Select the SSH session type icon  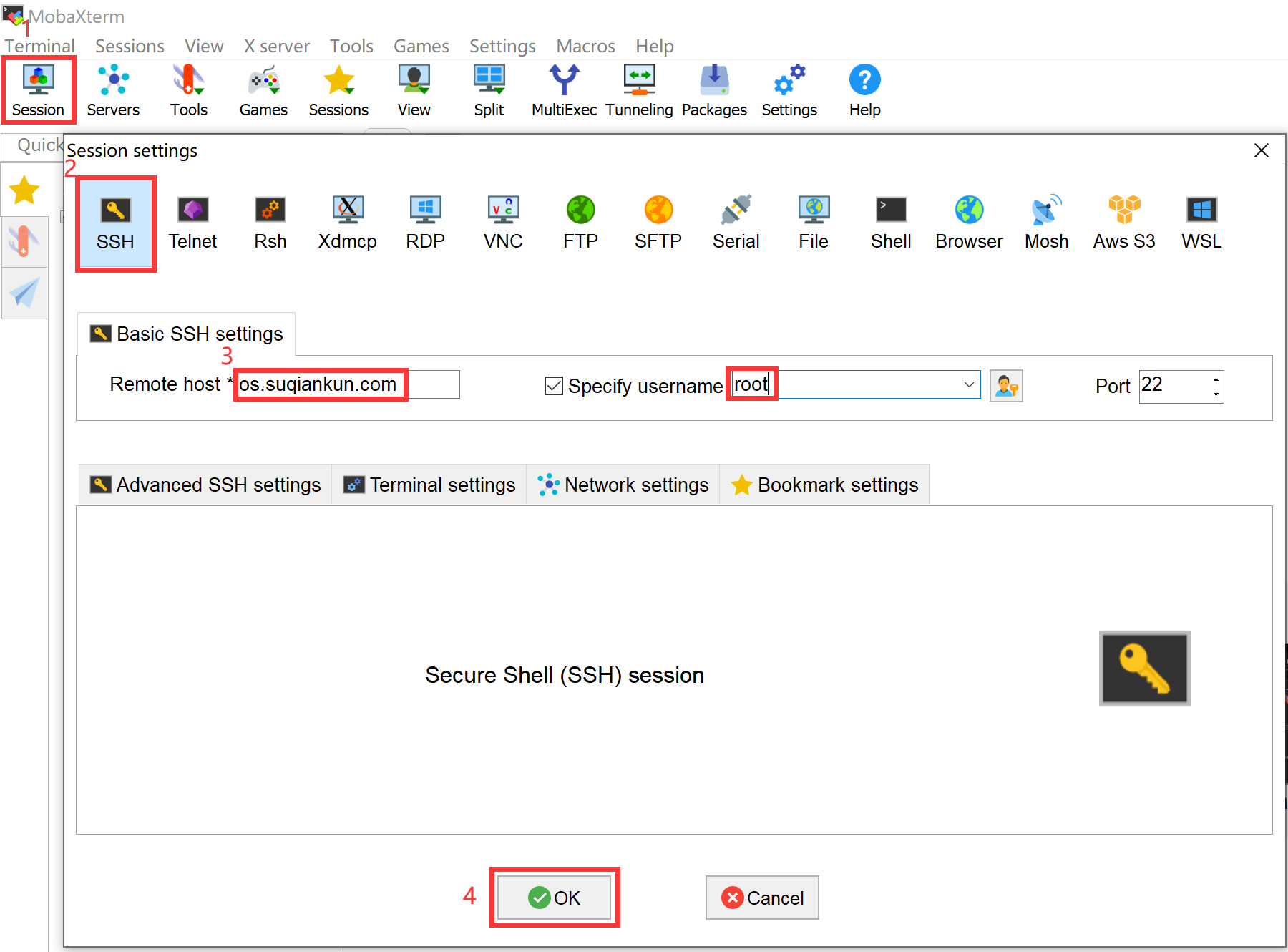115,223
